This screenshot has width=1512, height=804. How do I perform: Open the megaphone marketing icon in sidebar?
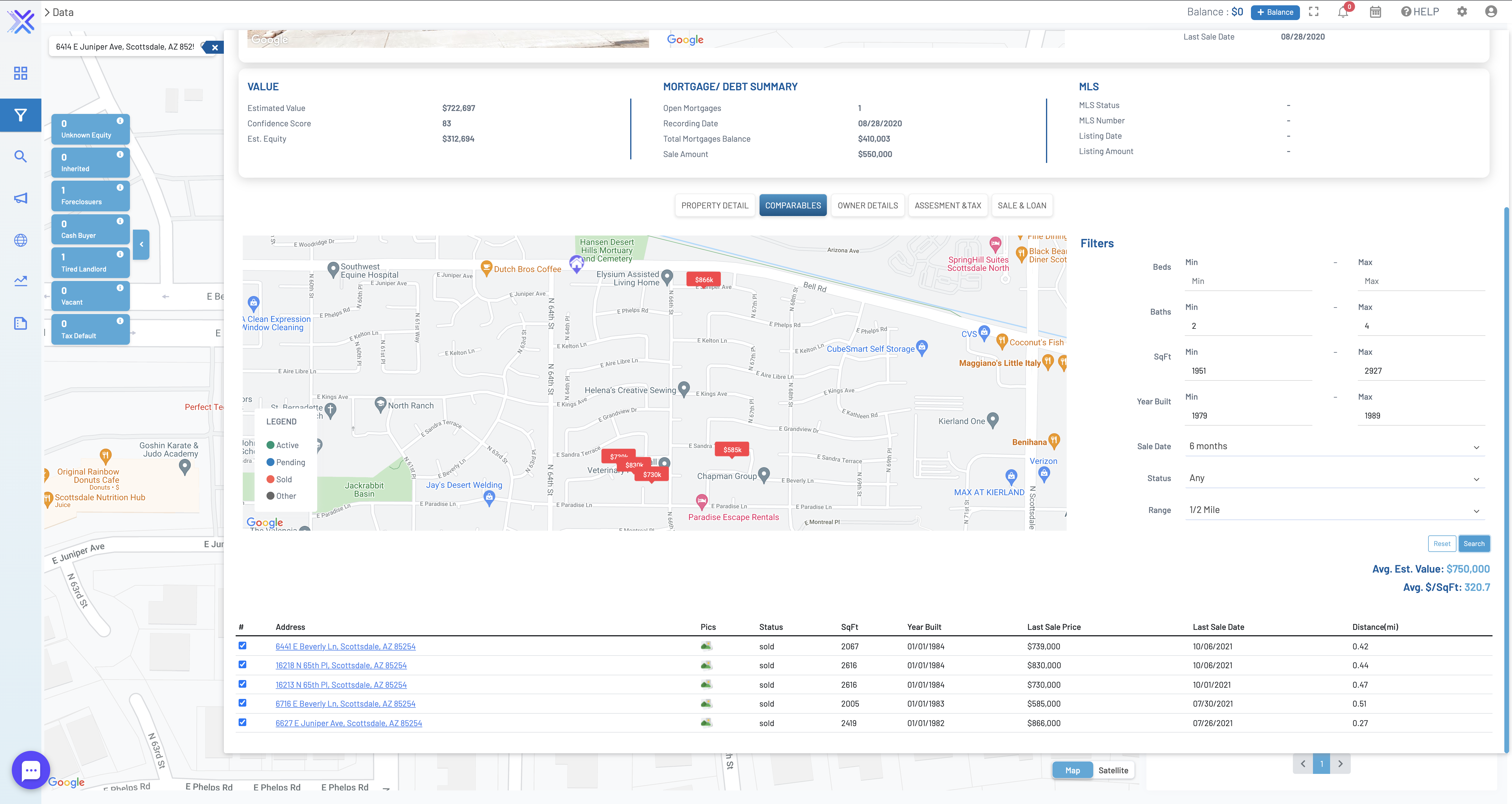(x=21, y=198)
